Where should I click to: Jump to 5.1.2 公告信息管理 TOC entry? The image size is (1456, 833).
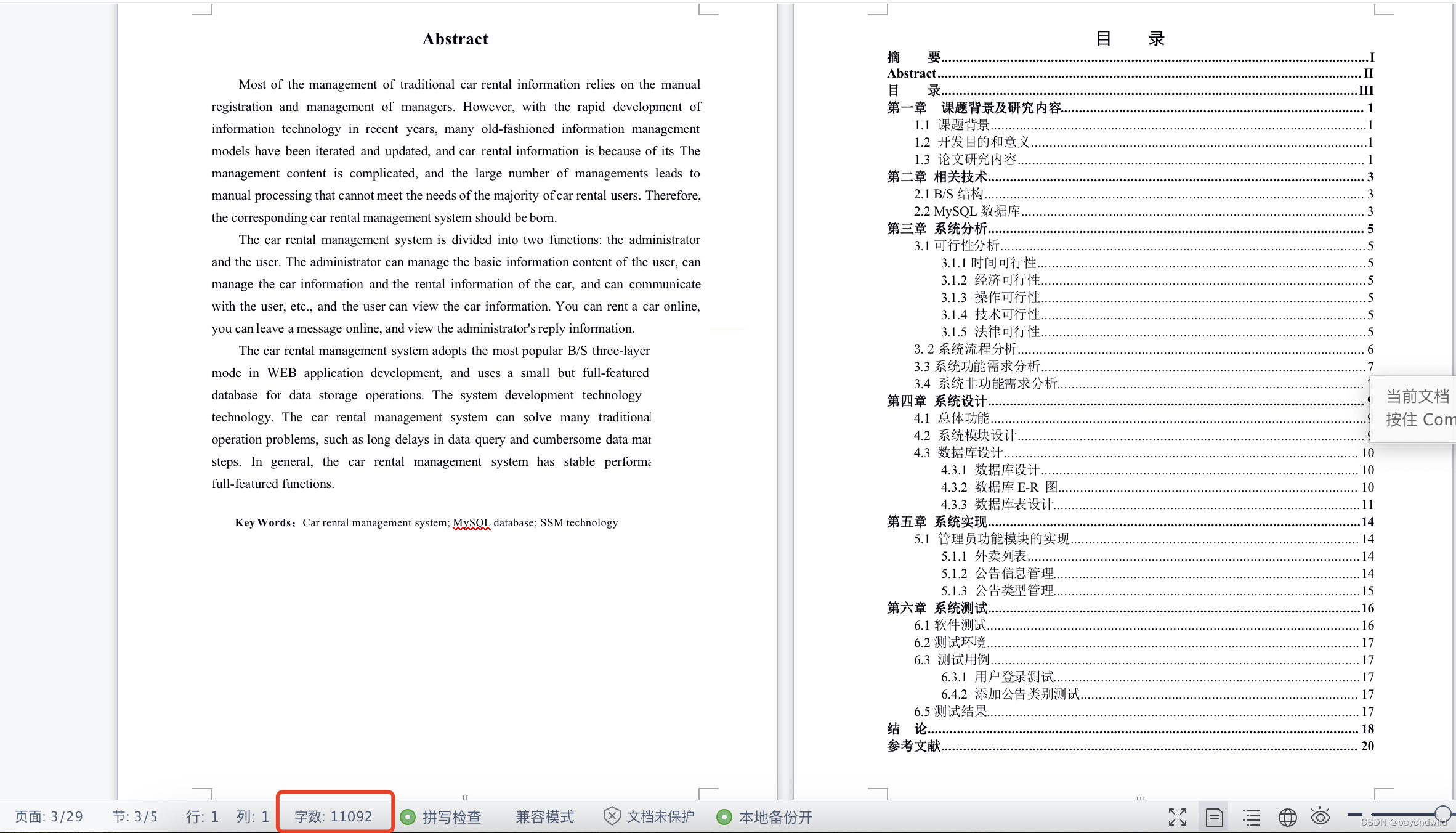[x=998, y=574]
